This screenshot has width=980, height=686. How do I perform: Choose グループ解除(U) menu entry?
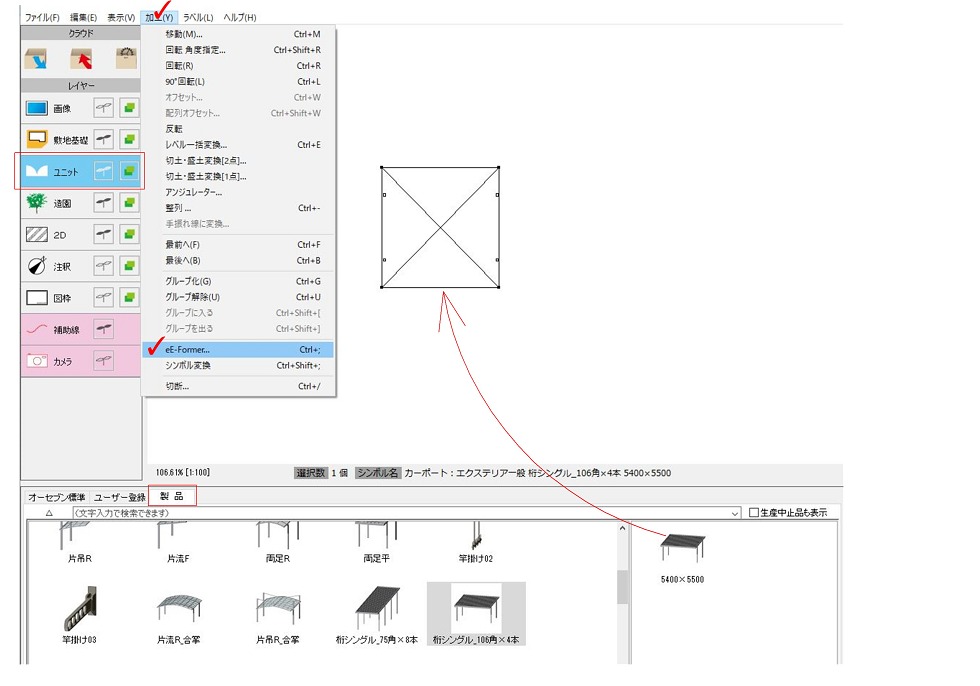238,297
